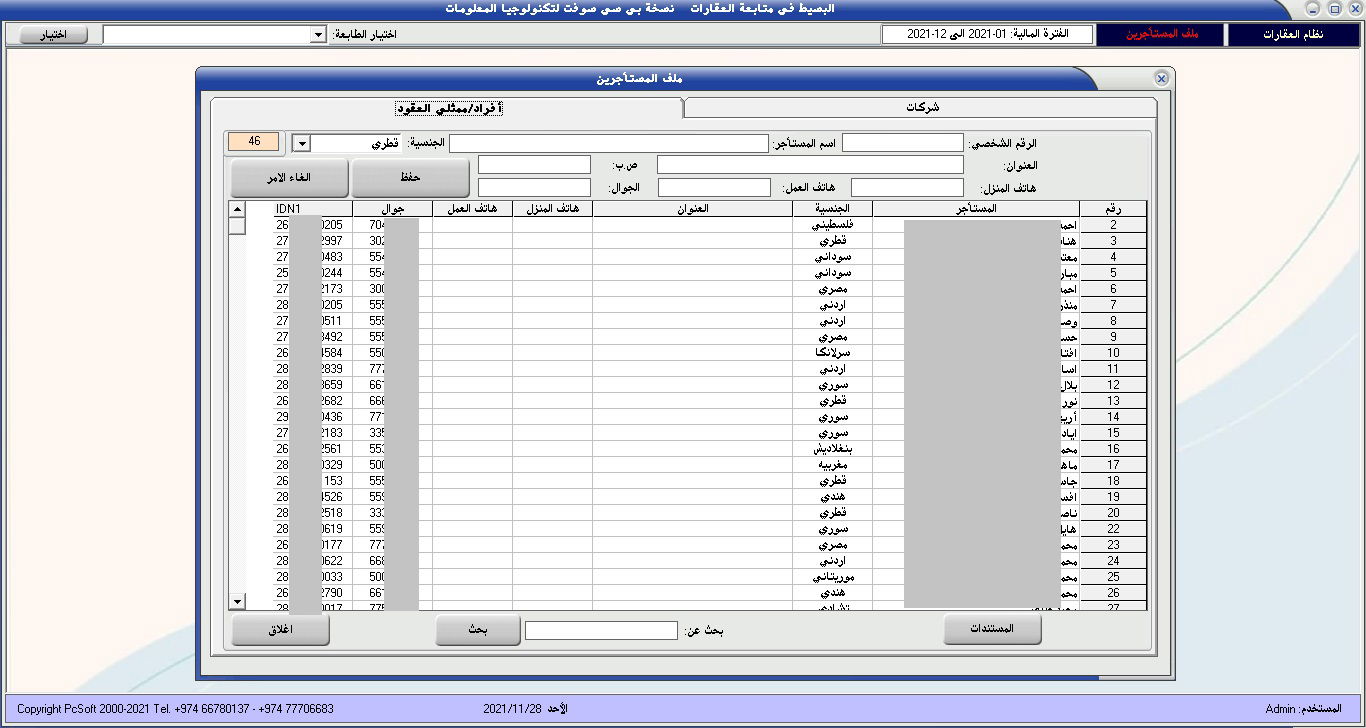Close the tenants file dialog with X

[x=1161, y=78]
